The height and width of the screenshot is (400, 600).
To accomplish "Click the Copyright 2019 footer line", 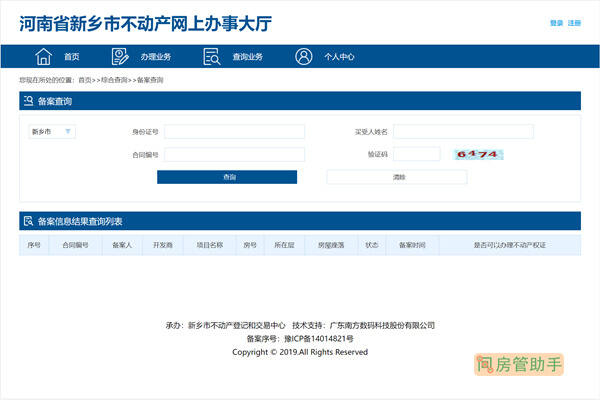I will click(x=300, y=352).
